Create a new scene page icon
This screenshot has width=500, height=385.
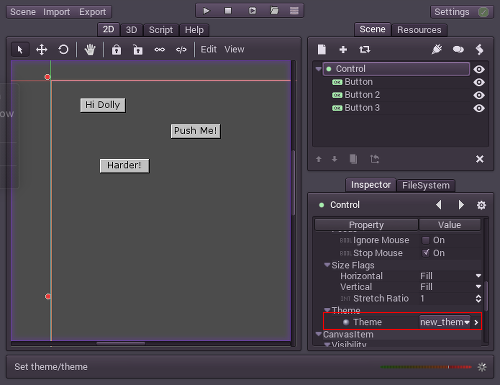322,50
